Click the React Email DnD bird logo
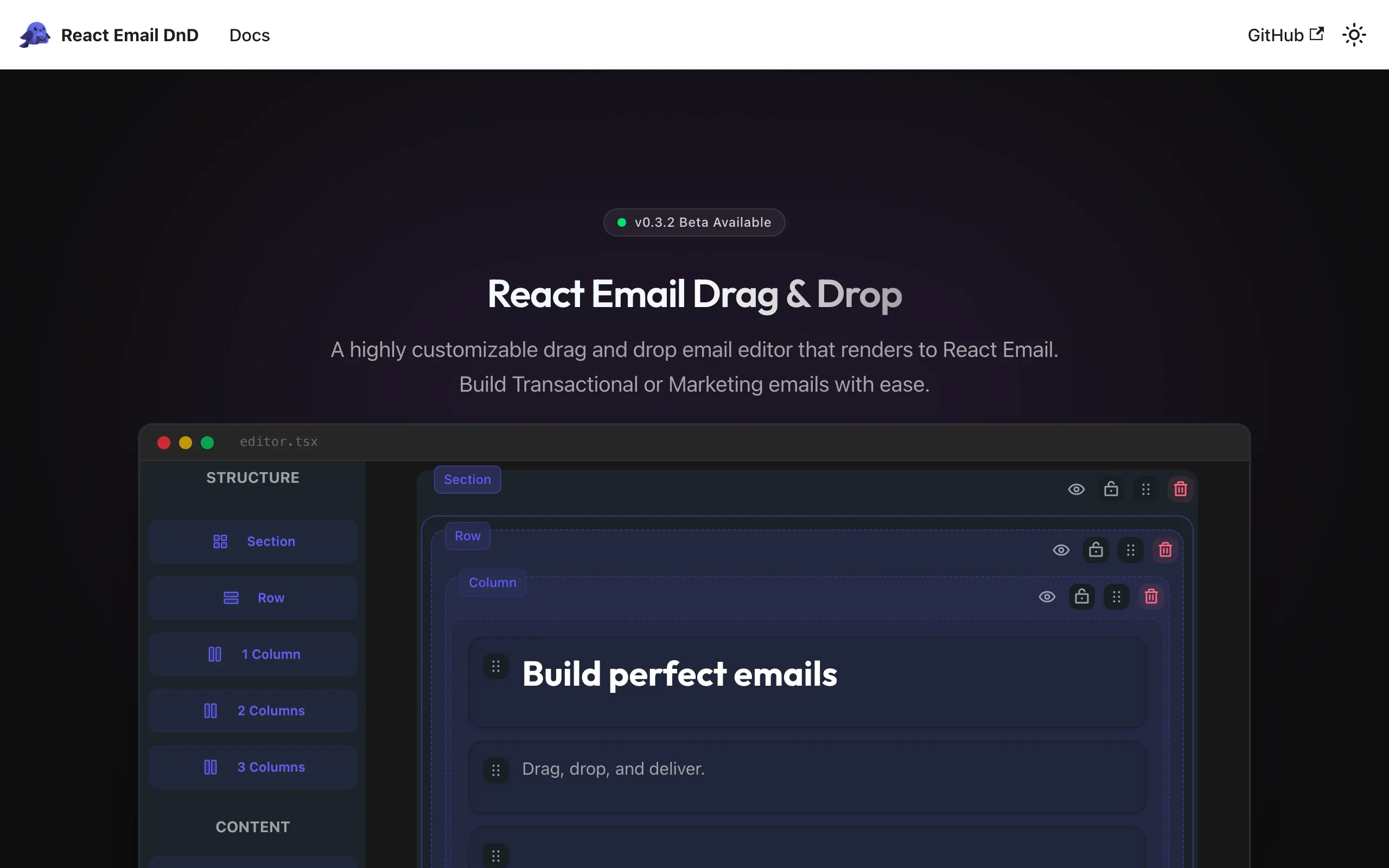Screen dimensions: 1389x868 click(34, 35)
